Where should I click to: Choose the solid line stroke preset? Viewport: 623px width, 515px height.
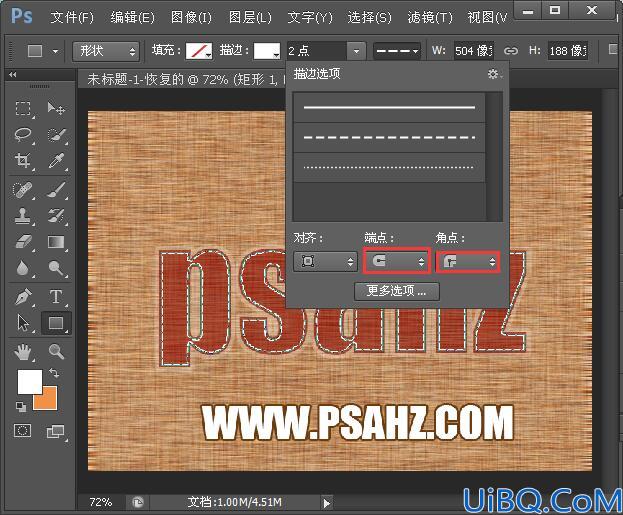click(389, 107)
